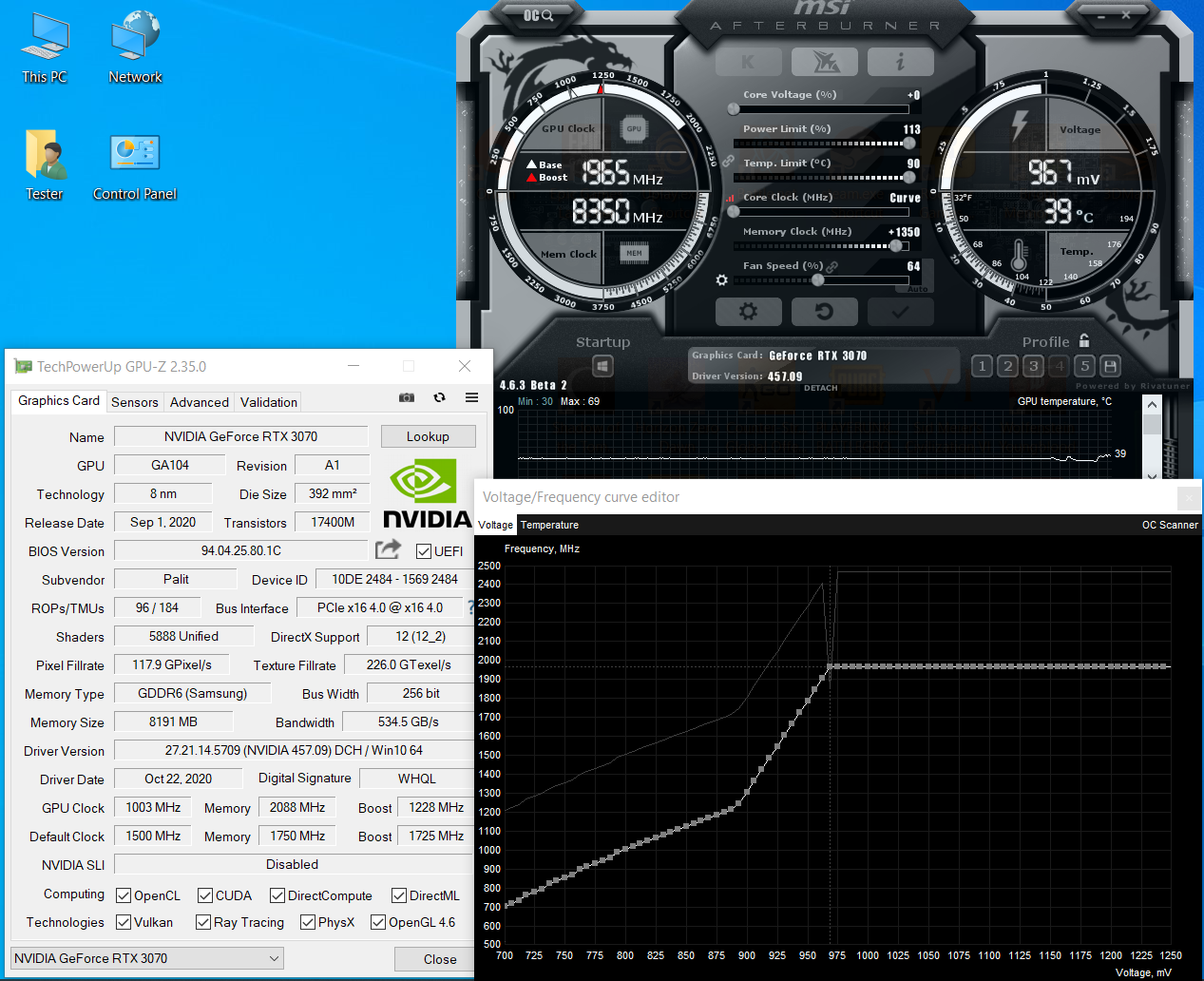Click OC Scanner in the curve editor

coord(1170,525)
